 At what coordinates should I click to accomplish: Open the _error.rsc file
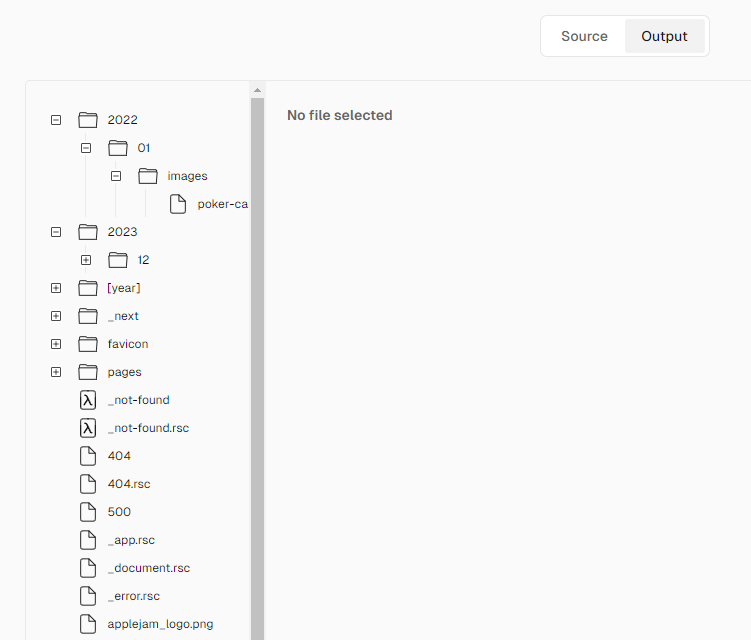(134, 596)
